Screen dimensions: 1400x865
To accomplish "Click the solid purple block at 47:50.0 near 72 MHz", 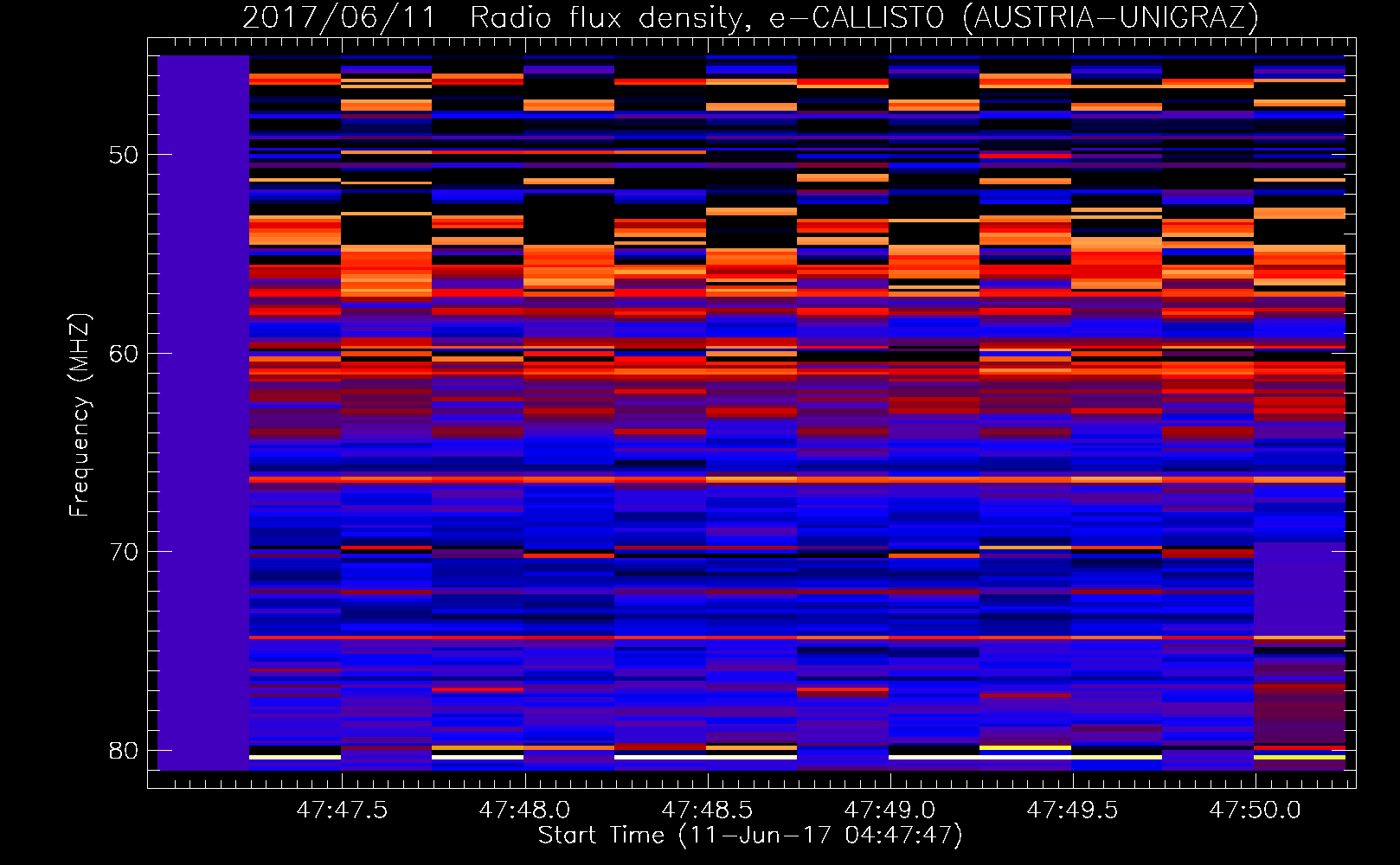I will pyautogui.click(x=1300, y=589).
